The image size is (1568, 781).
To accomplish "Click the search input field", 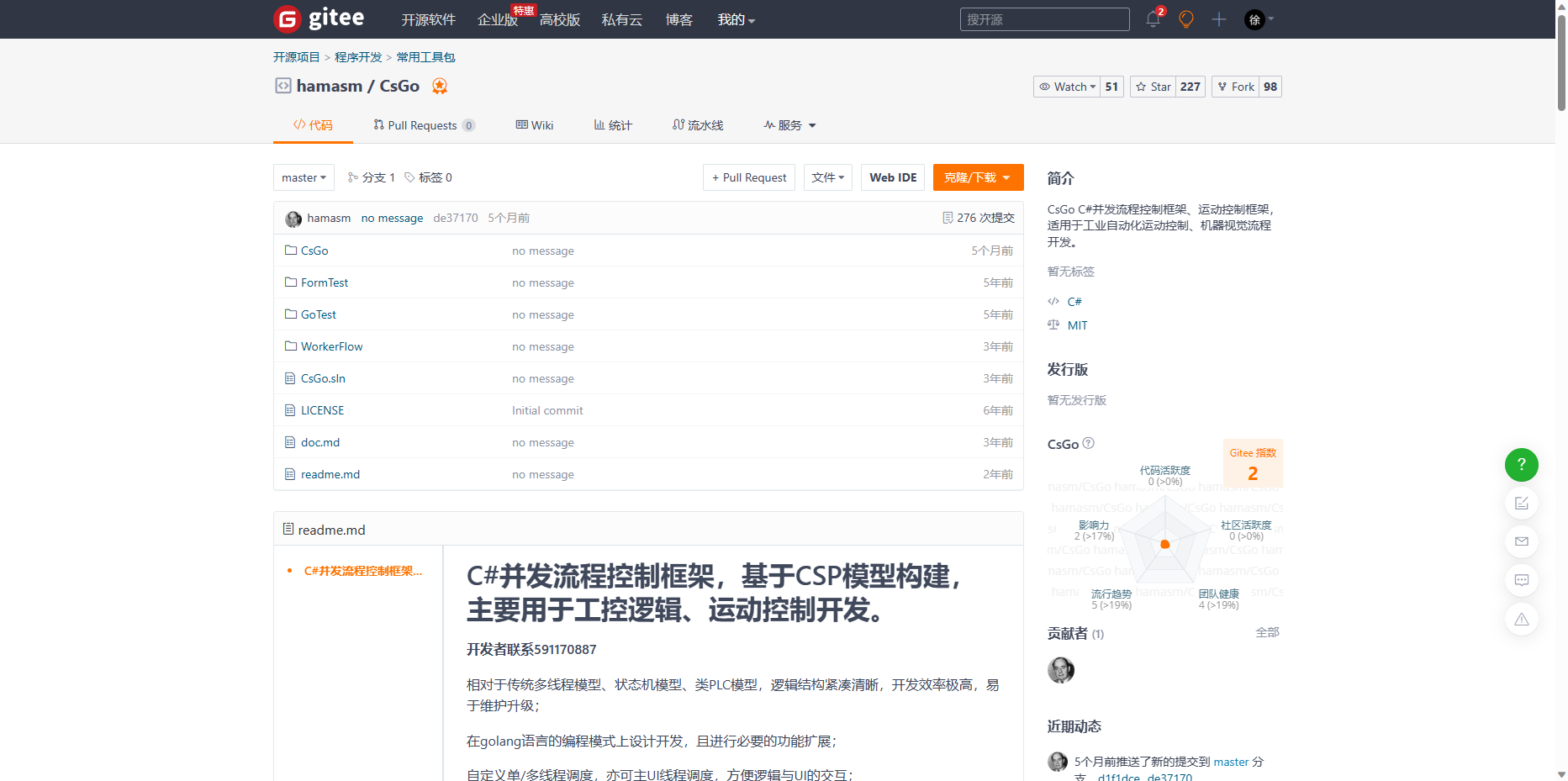I will click(1044, 19).
